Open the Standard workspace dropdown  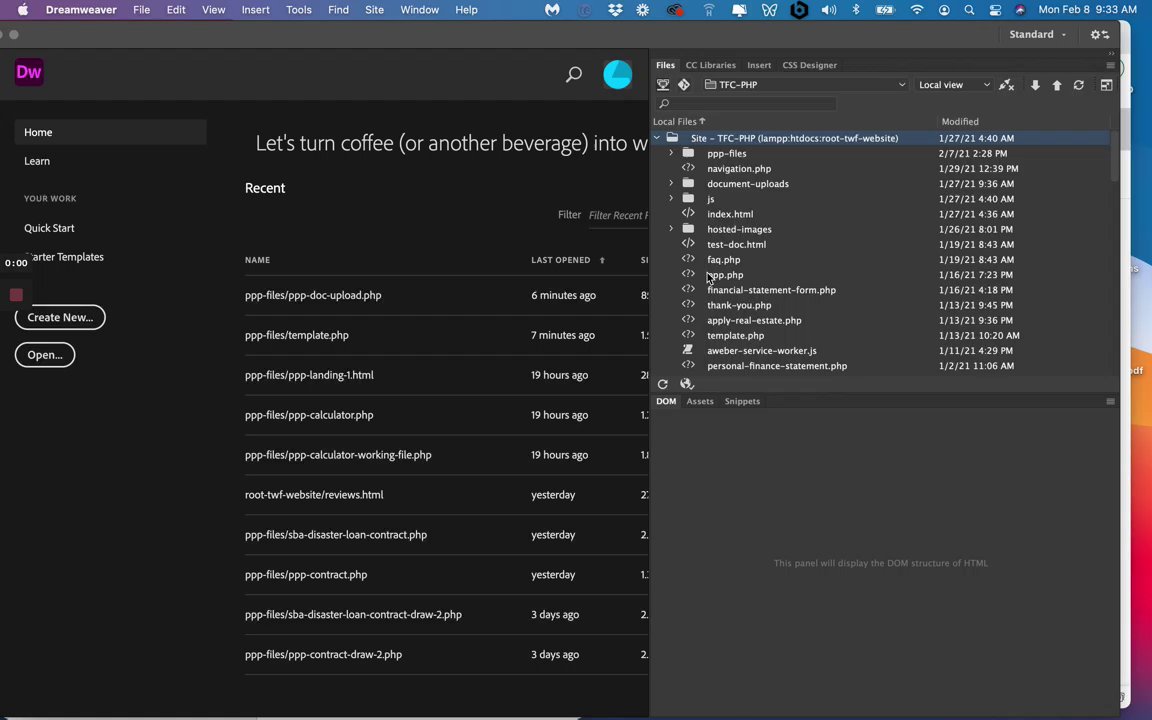[x=1037, y=35]
